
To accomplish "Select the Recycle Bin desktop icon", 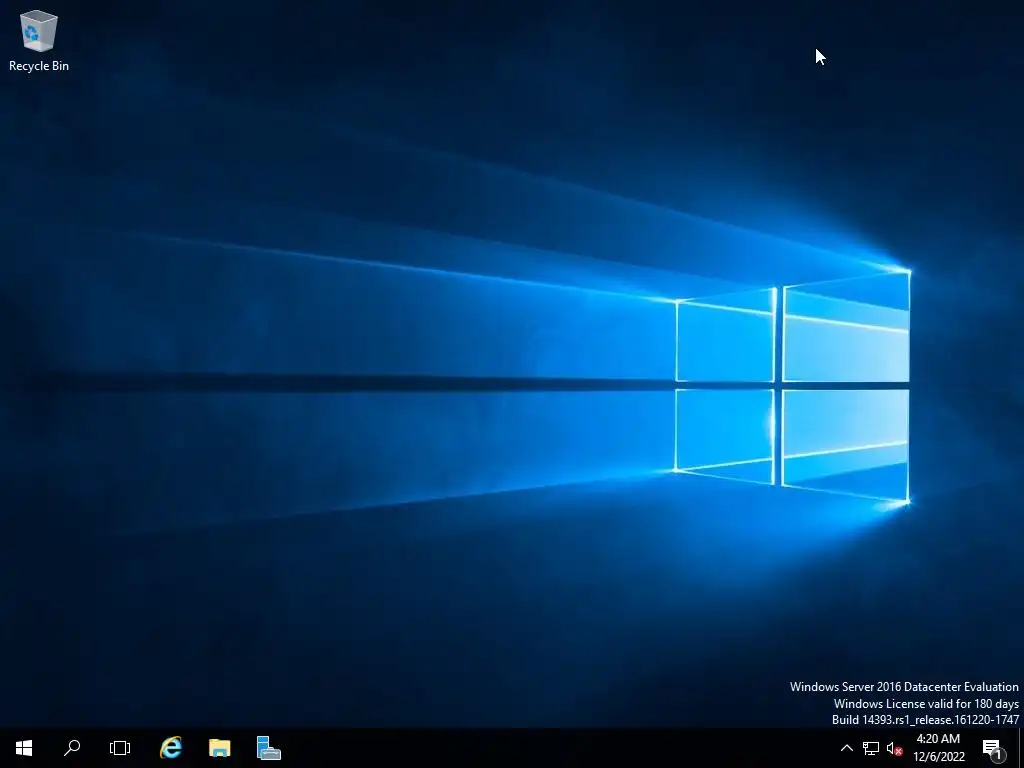I will (39, 40).
